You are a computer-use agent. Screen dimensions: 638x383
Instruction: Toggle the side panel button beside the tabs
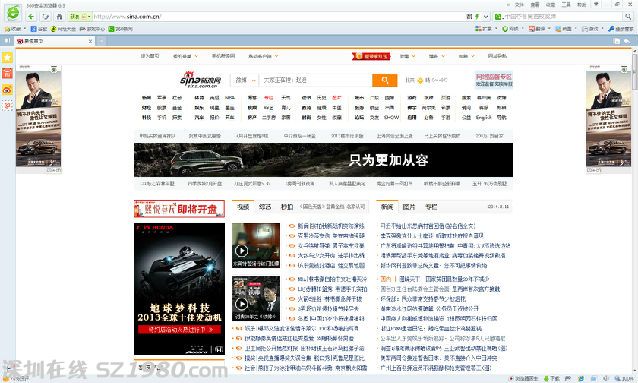coord(7,41)
